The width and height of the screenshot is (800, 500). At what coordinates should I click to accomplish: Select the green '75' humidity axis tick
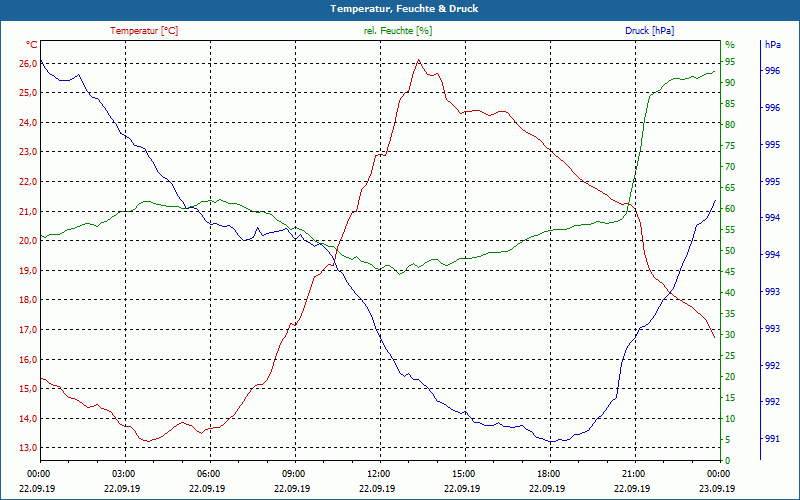[x=730, y=146]
